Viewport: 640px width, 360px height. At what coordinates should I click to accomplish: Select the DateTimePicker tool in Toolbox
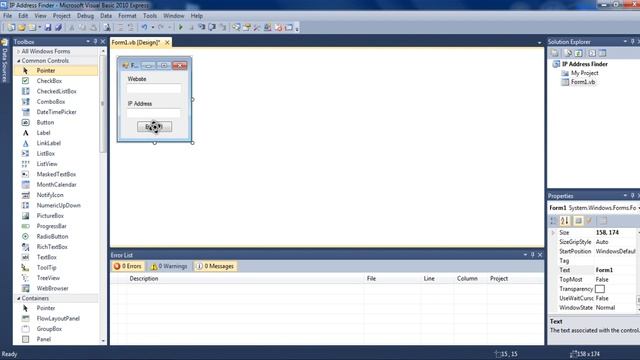pyautogui.click(x=56, y=112)
